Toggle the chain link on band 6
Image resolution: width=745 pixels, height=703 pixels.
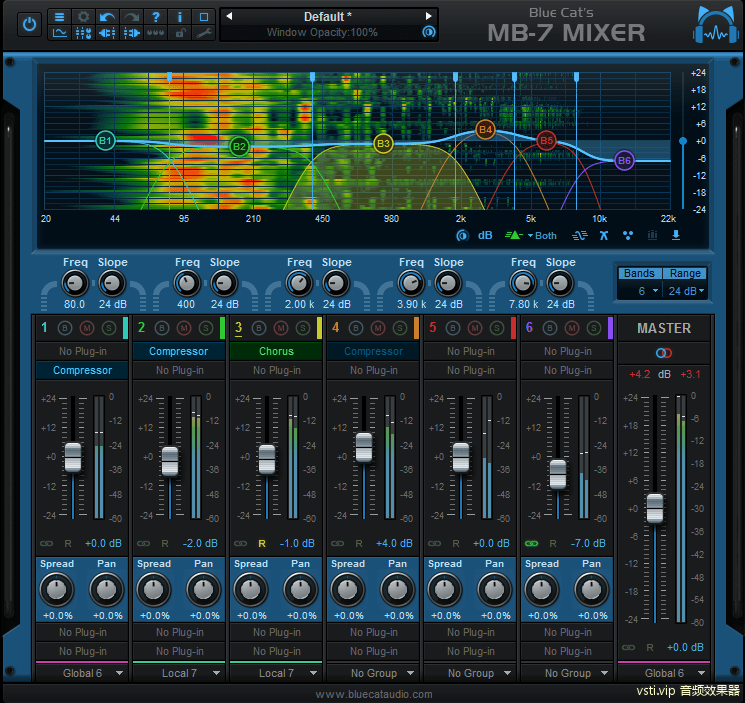pos(532,543)
